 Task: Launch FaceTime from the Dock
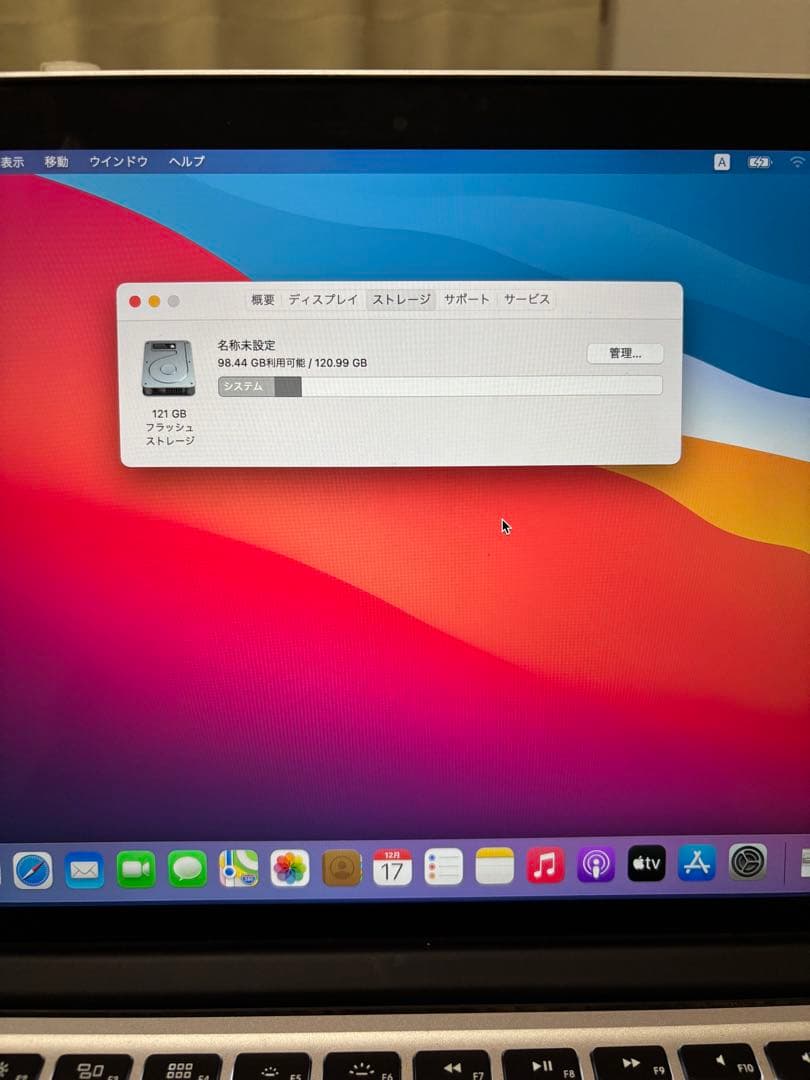tap(137, 869)
